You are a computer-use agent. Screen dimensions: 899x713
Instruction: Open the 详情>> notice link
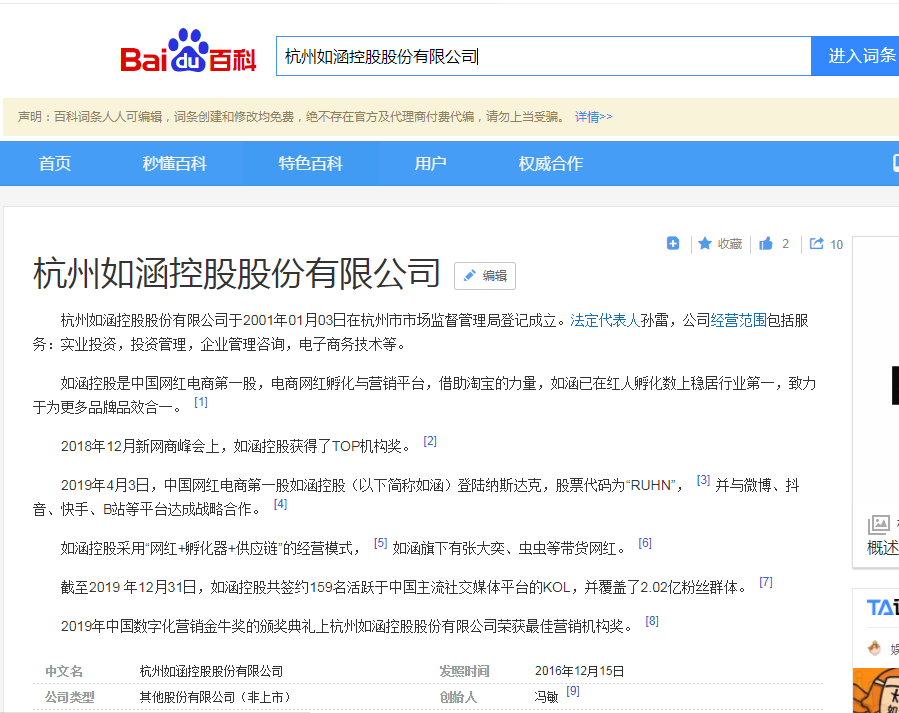coord(593,117)
